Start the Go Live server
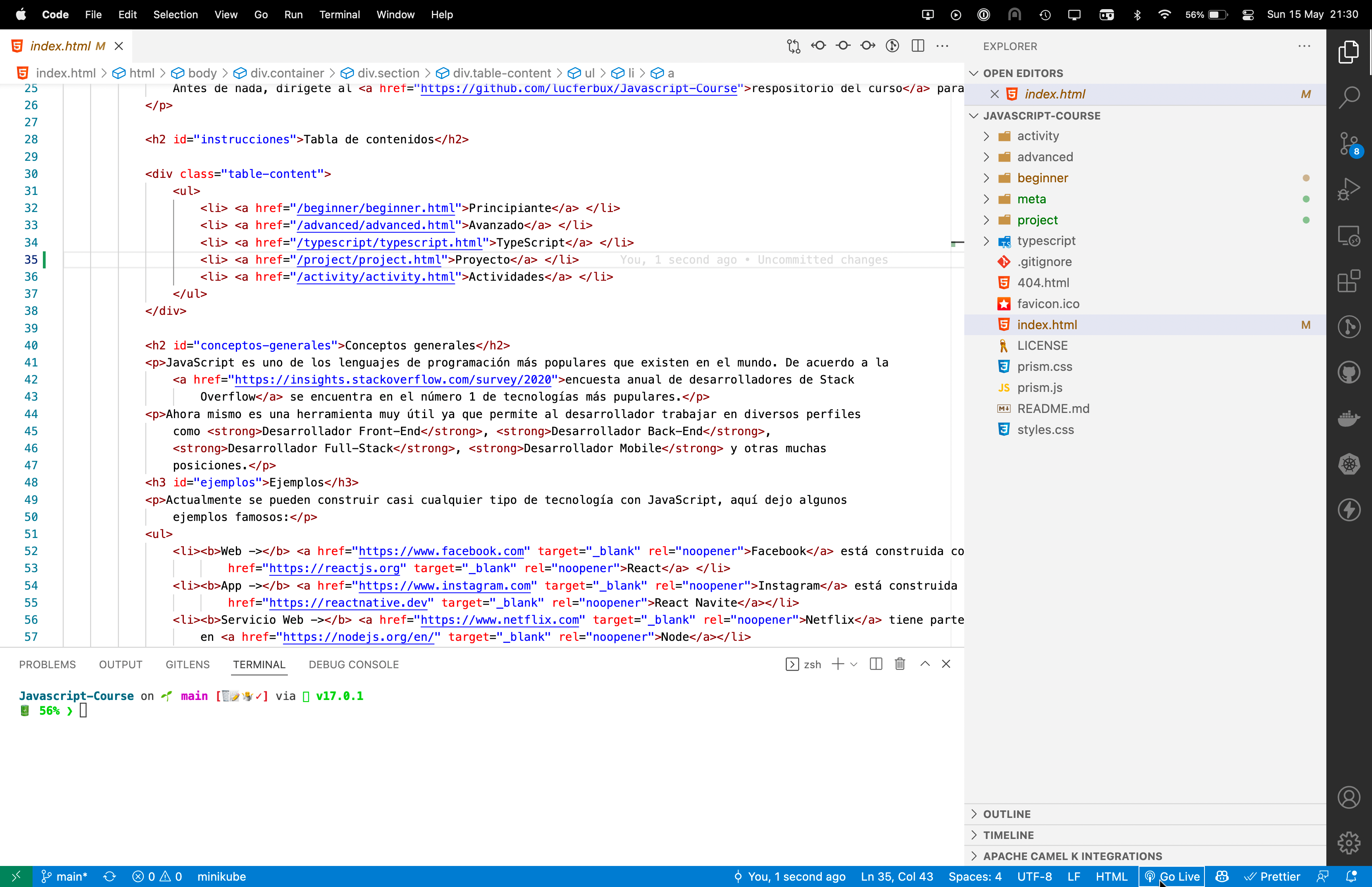Screen dimensions: 1372x887 pyautogui.click(x=1172, y=877)
